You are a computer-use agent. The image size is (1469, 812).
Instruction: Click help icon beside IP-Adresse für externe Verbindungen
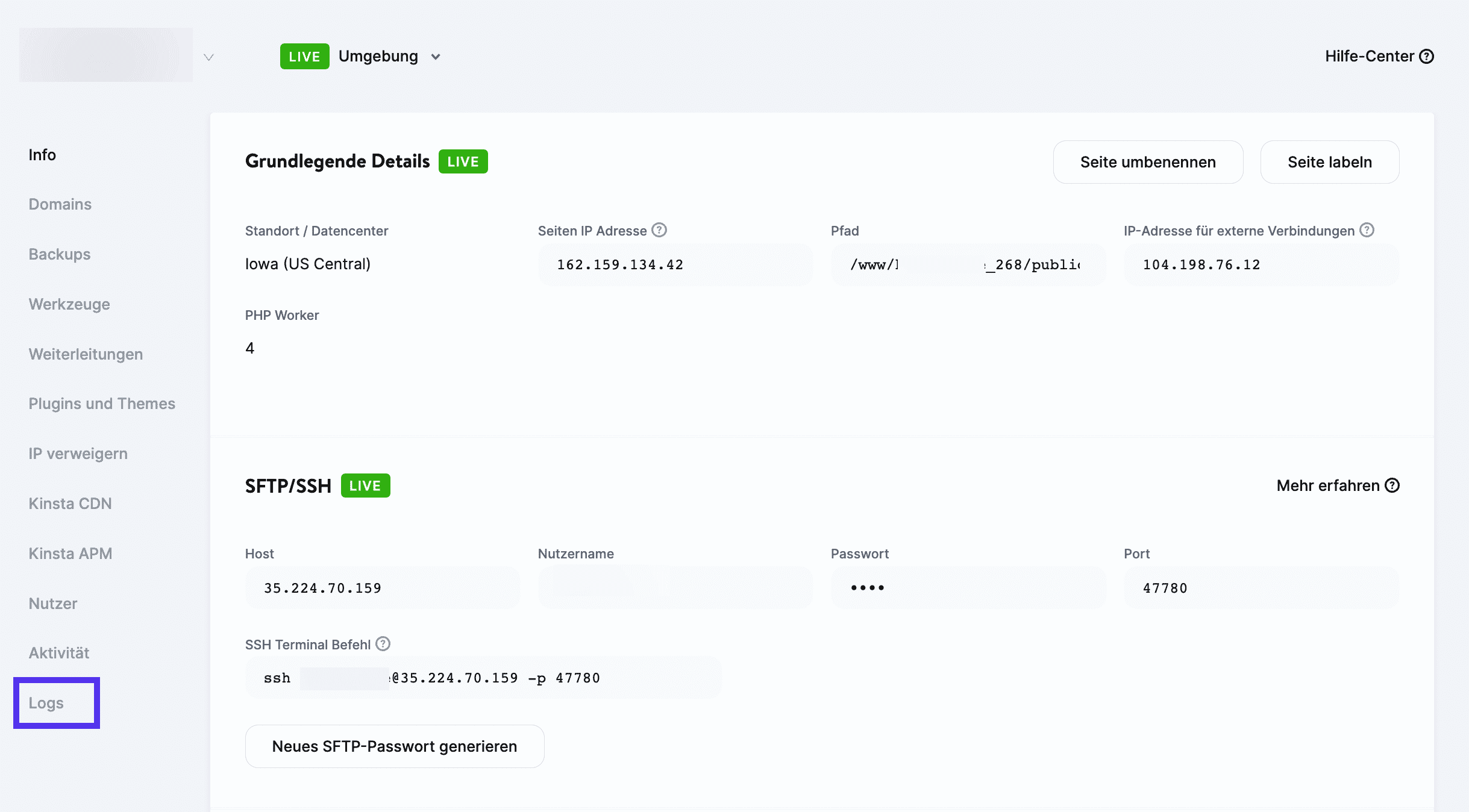click(1367, 230)
